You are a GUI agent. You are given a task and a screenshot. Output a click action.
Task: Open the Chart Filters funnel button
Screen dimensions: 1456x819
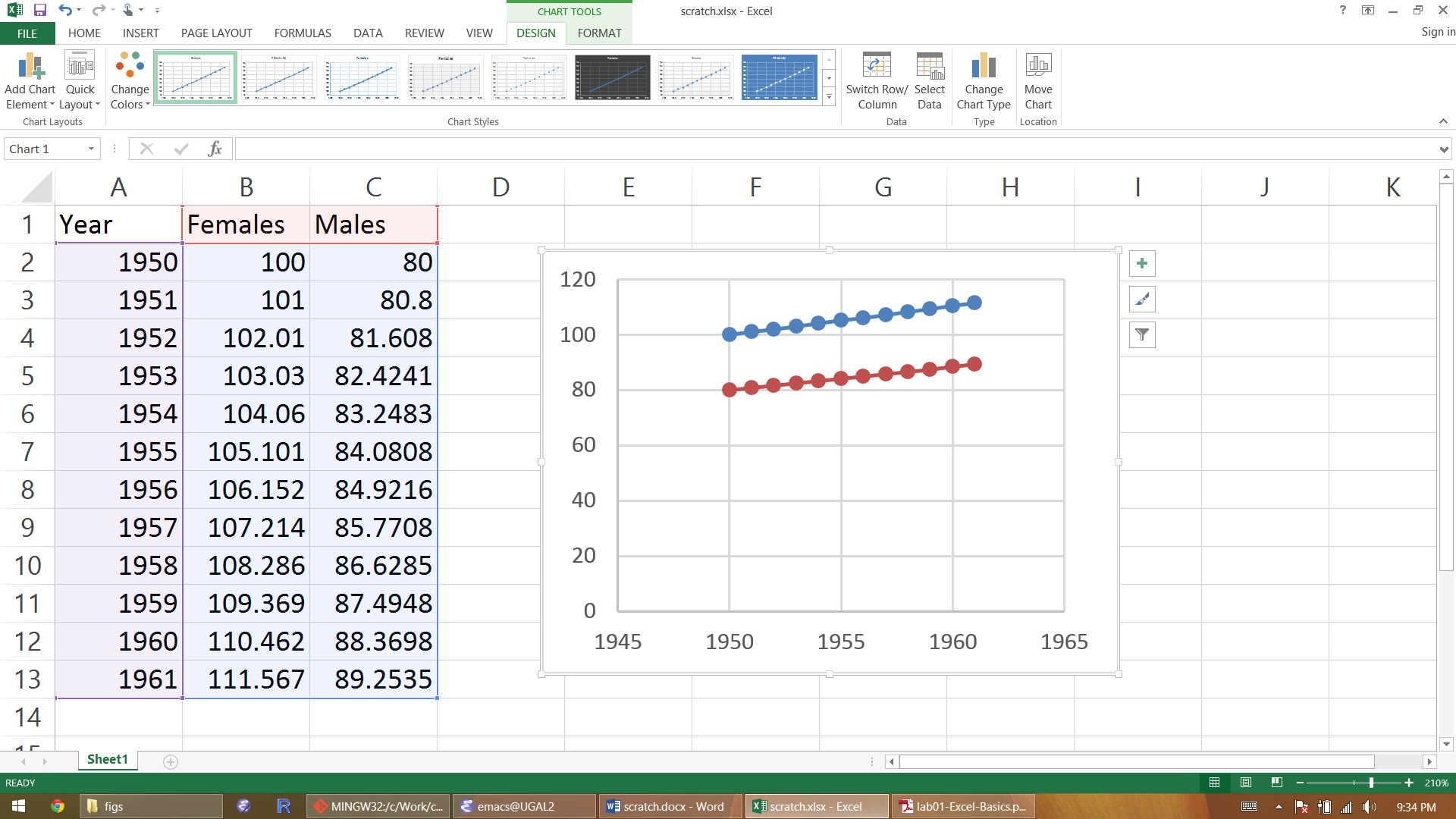tap(1142, 335)
